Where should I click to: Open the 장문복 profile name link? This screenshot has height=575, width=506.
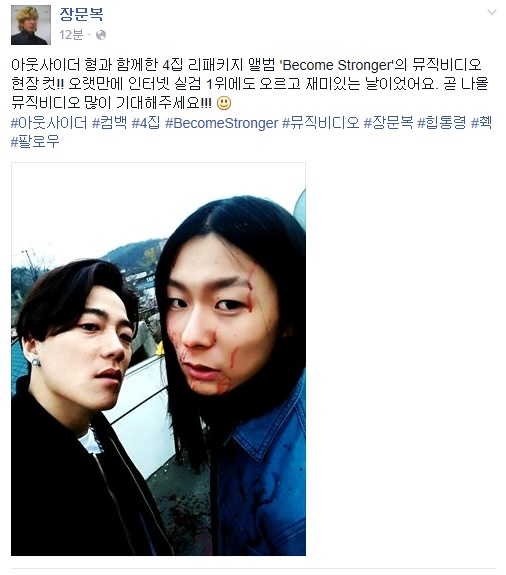click(x=81, y=15)
